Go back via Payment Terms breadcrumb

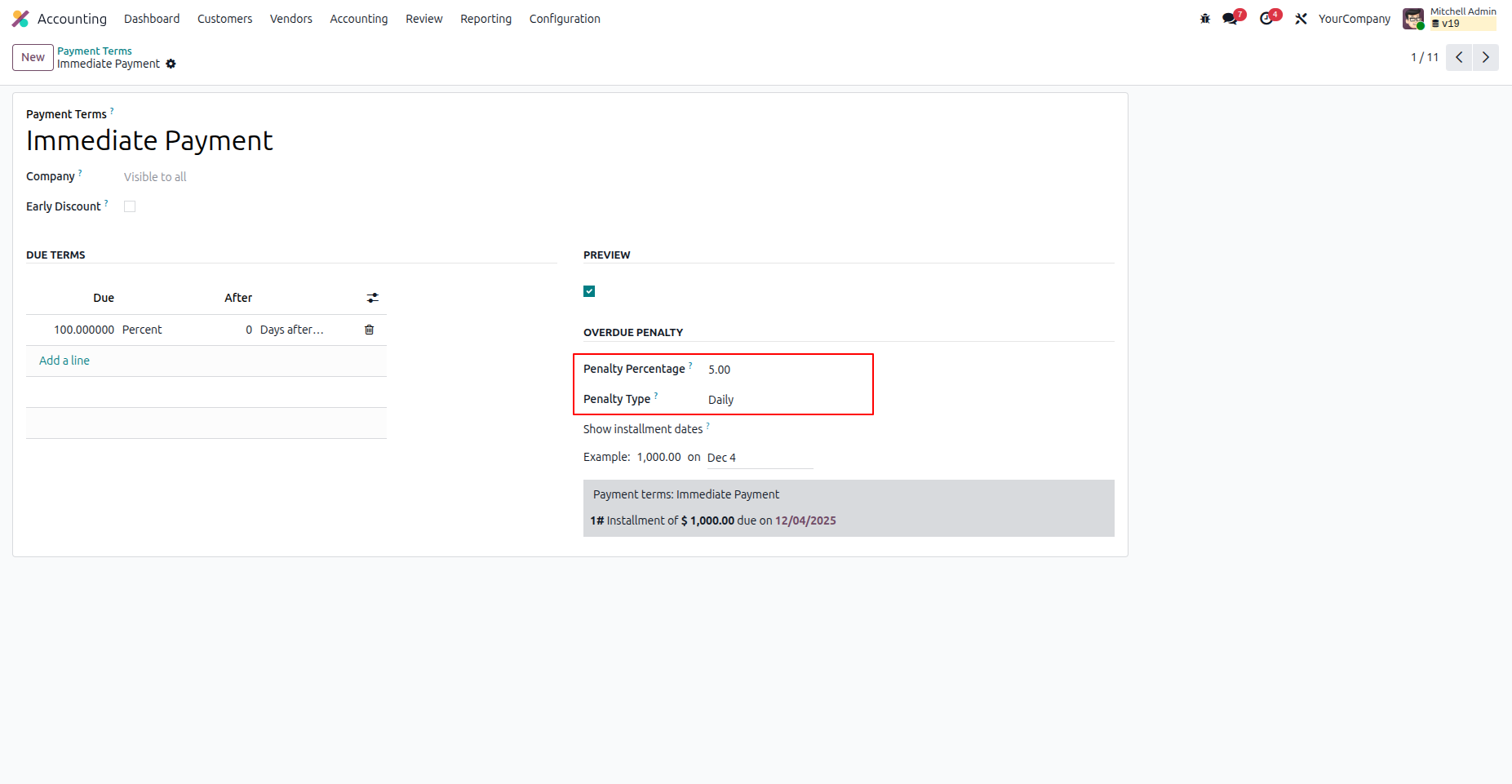pos(95,51)
